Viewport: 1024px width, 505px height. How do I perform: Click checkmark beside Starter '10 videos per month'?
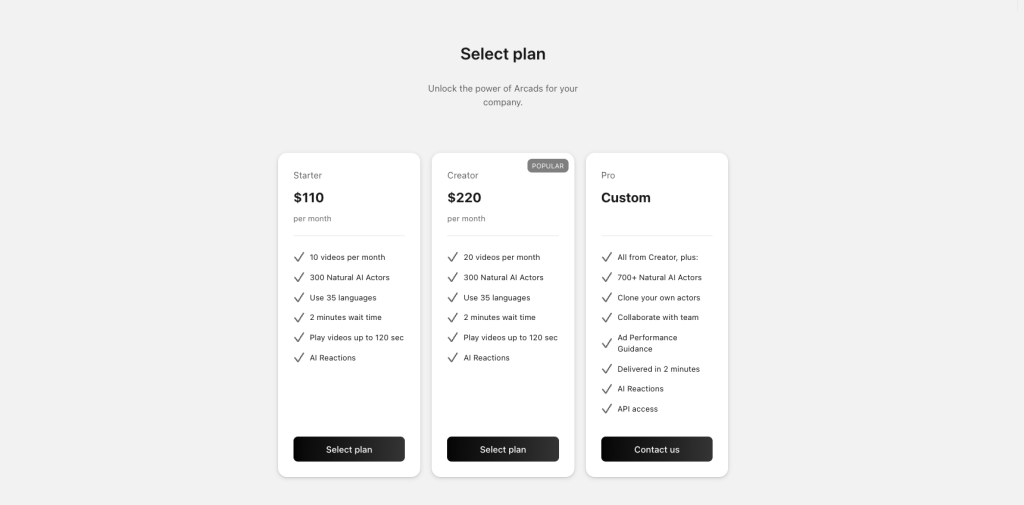pyautogui.click(x=298, y=257)
